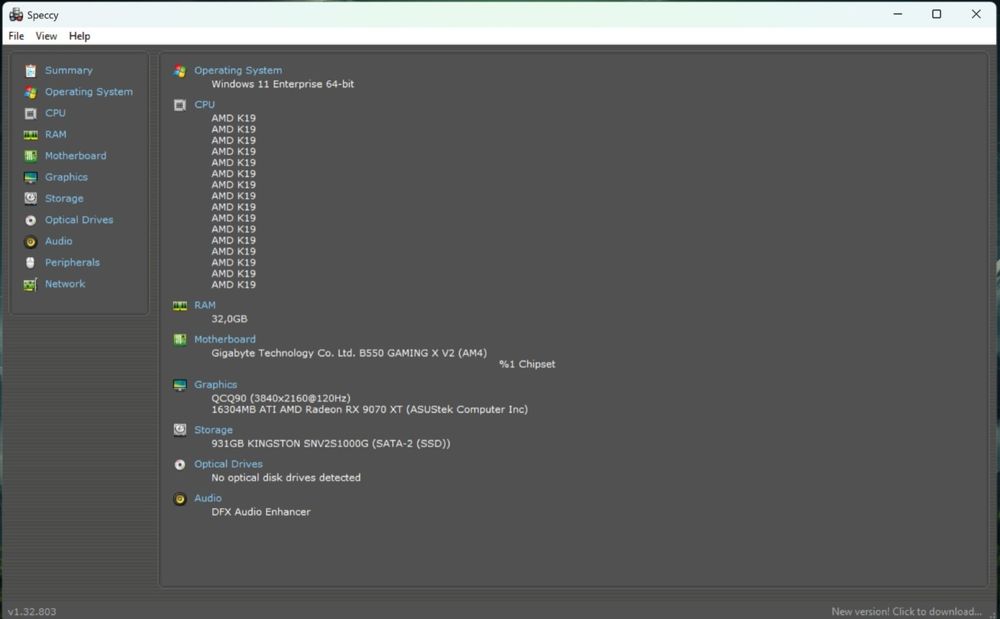This screenshot has width=1000, height=619.
Task: Open Motherboard page in sidebar
Action: tap(75, 156)
